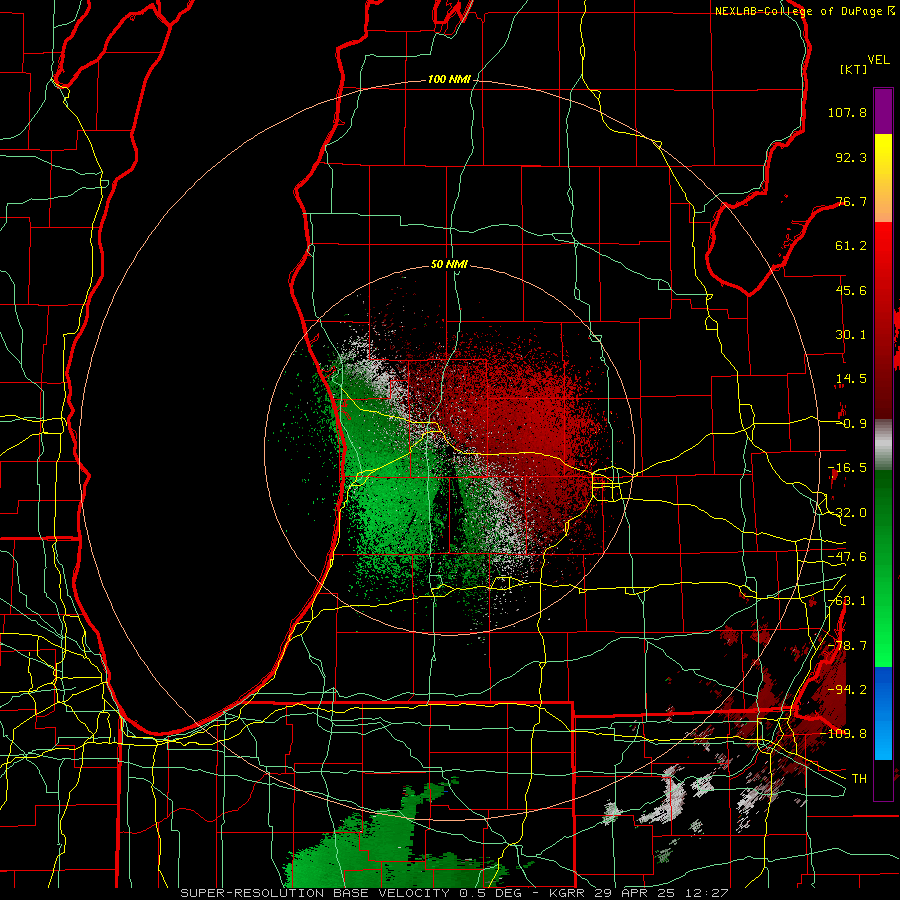Click the 30.1 value on velocity scale
Viewport: 900px width, 900px height.
tap(851, 335)
